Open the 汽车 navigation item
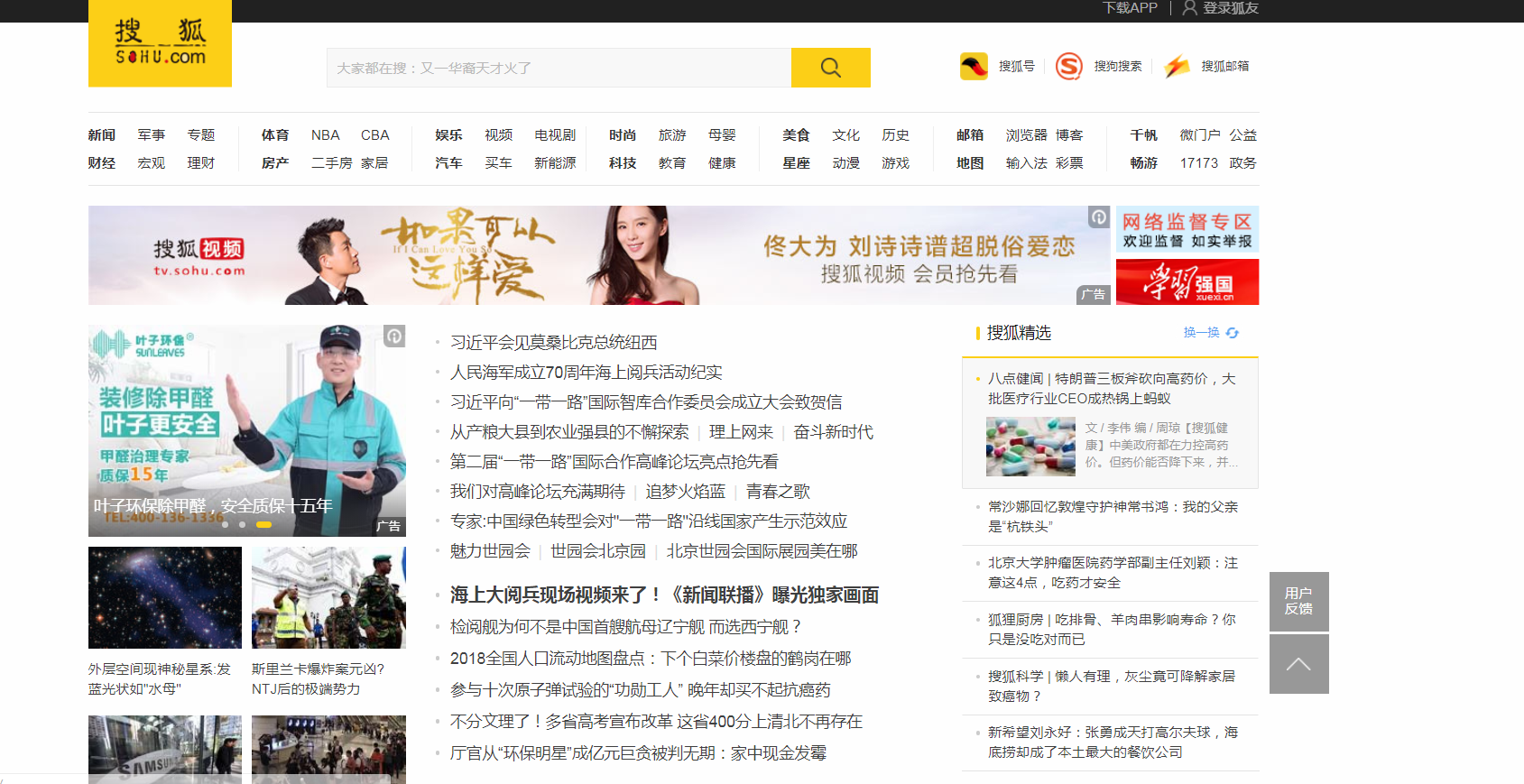Screen dimensions: 1524x784 coord(448,163)
